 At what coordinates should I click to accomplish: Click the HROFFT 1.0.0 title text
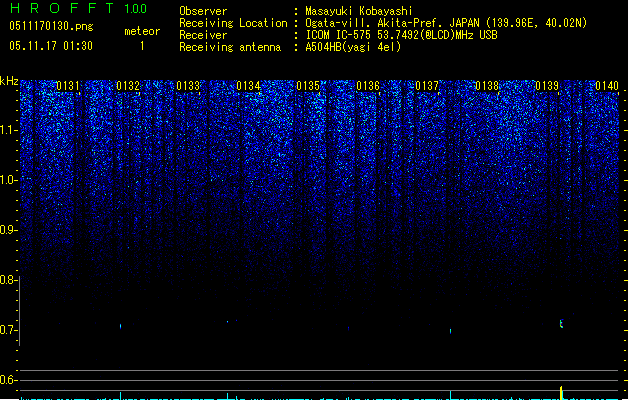pos(78,8)
